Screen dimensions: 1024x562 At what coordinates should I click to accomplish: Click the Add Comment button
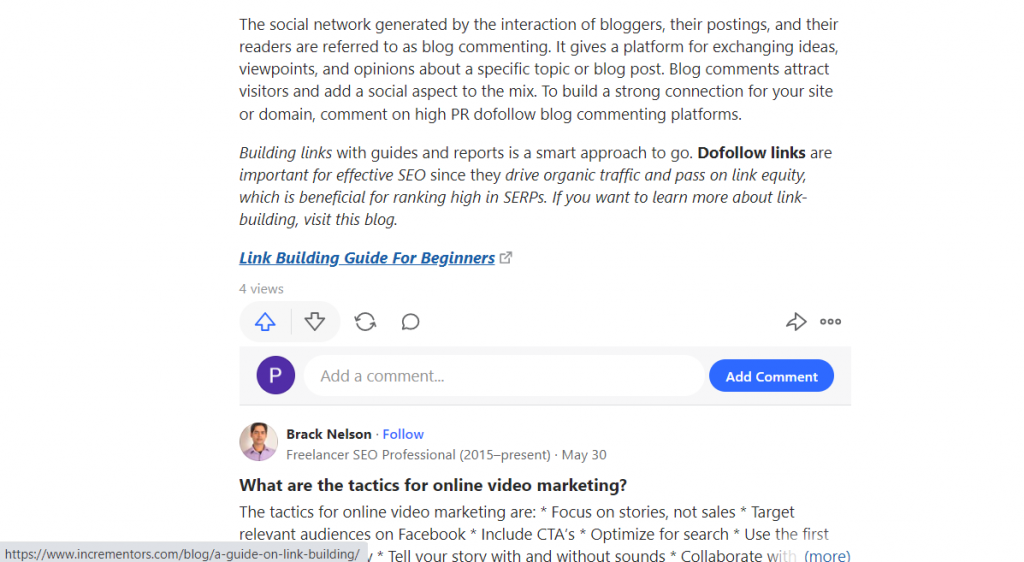pos(771,376)
